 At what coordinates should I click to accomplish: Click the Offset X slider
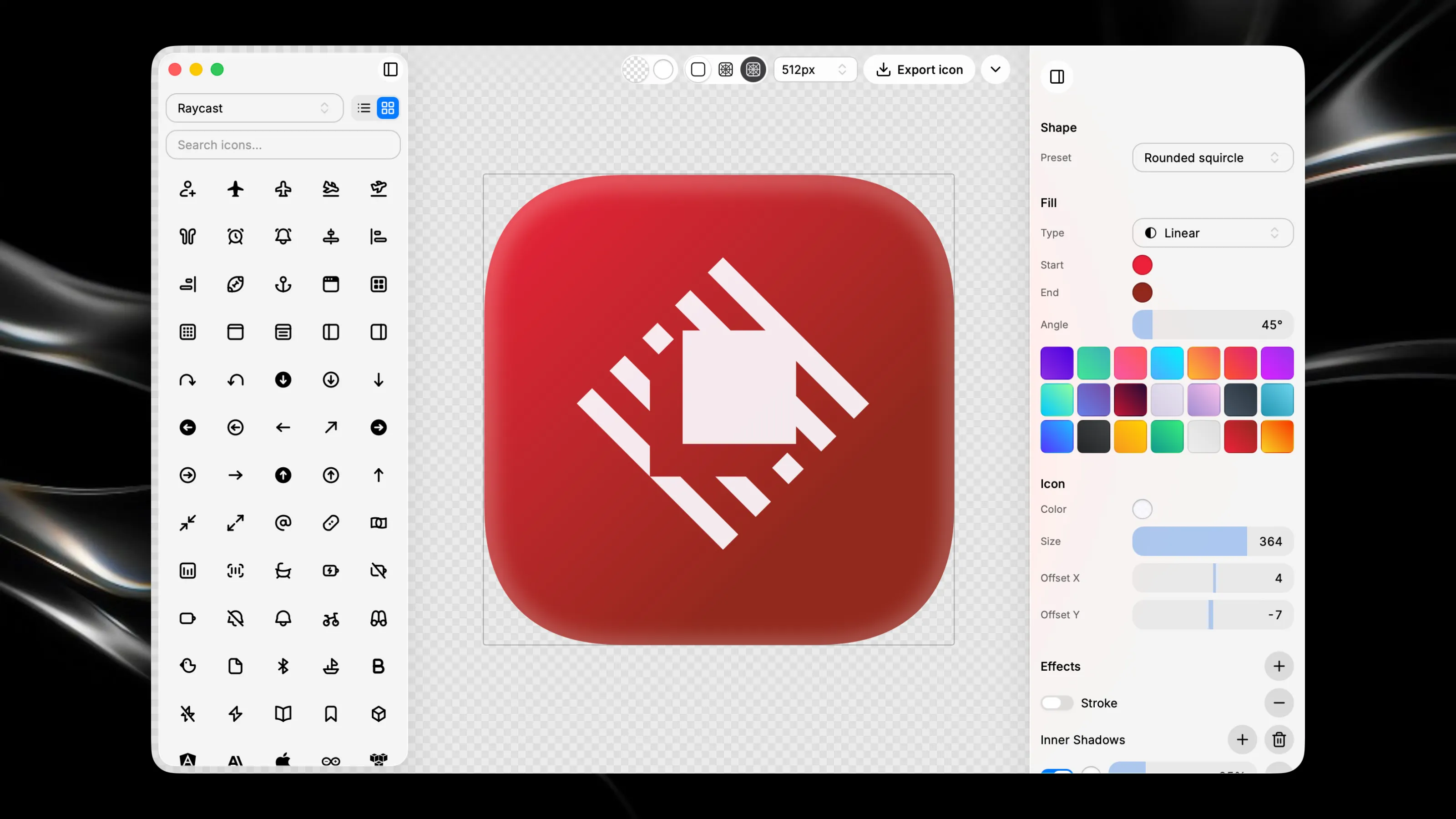1213,578
